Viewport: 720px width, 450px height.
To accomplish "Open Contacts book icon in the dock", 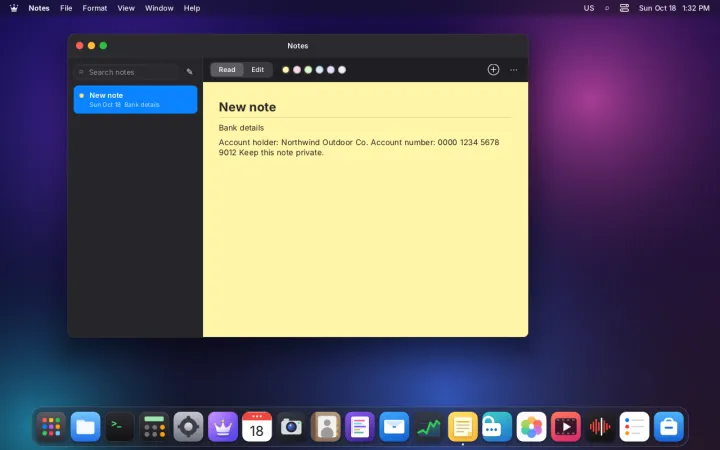I will (x=326, y=427).
